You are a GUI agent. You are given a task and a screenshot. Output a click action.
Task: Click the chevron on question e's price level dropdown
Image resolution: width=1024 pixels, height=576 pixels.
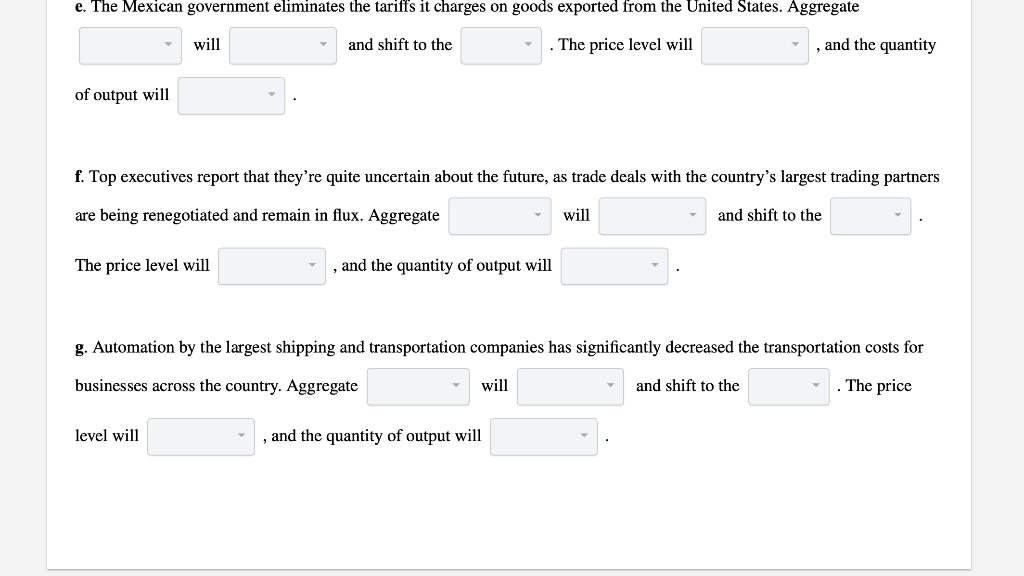pyautogui.click(x=794, y=45)
